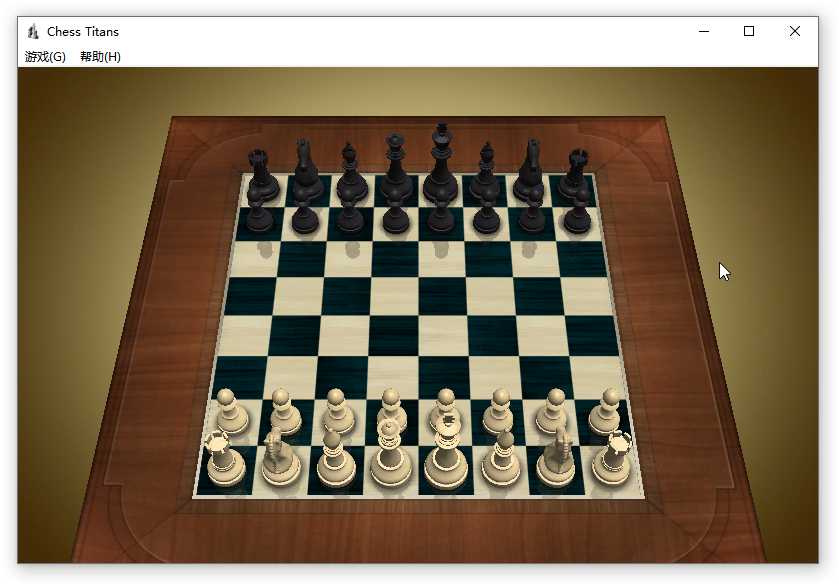Select the black rook on a8
The image size is (839, 584).
262,175
